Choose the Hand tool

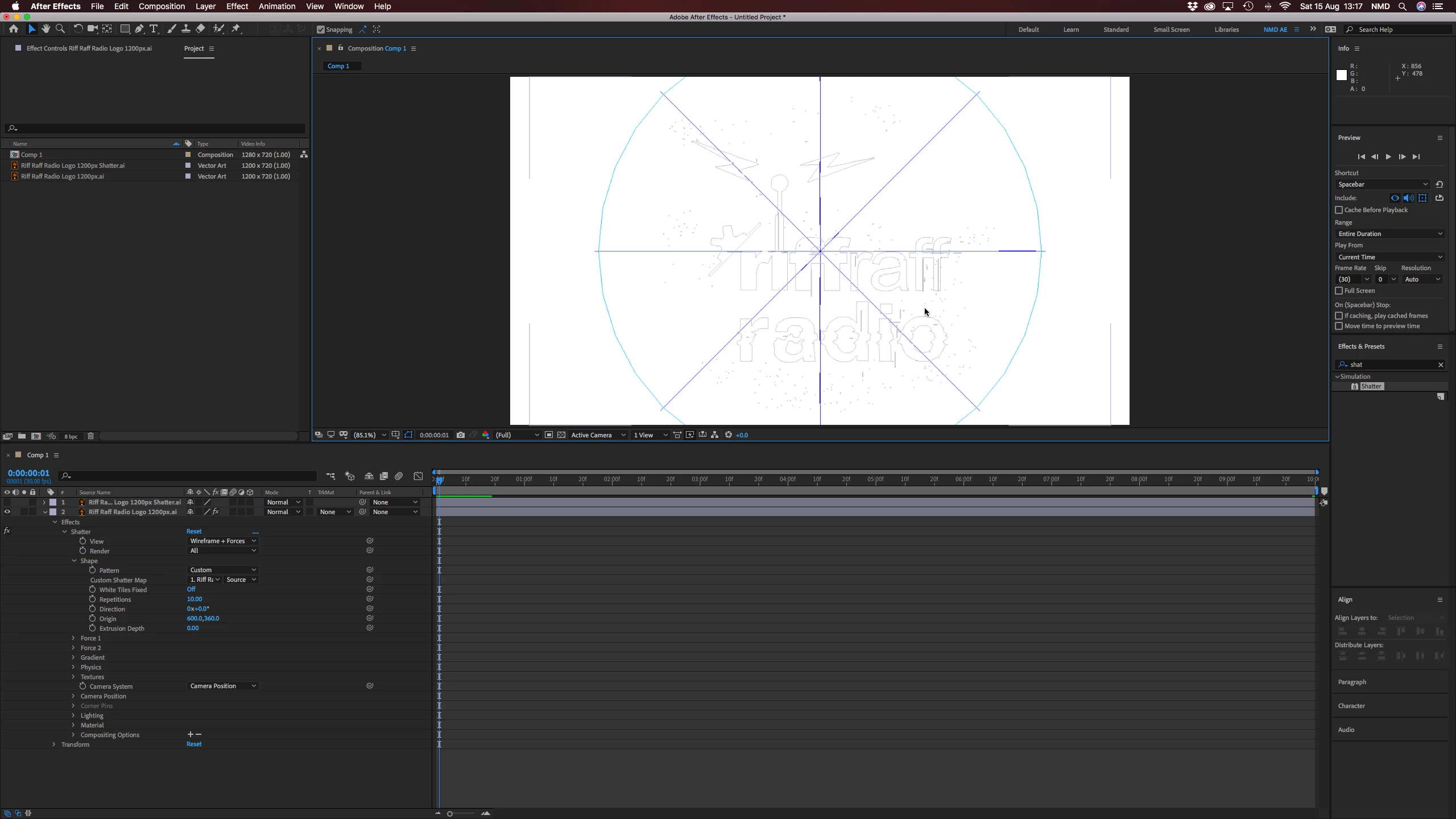[46, 29]
